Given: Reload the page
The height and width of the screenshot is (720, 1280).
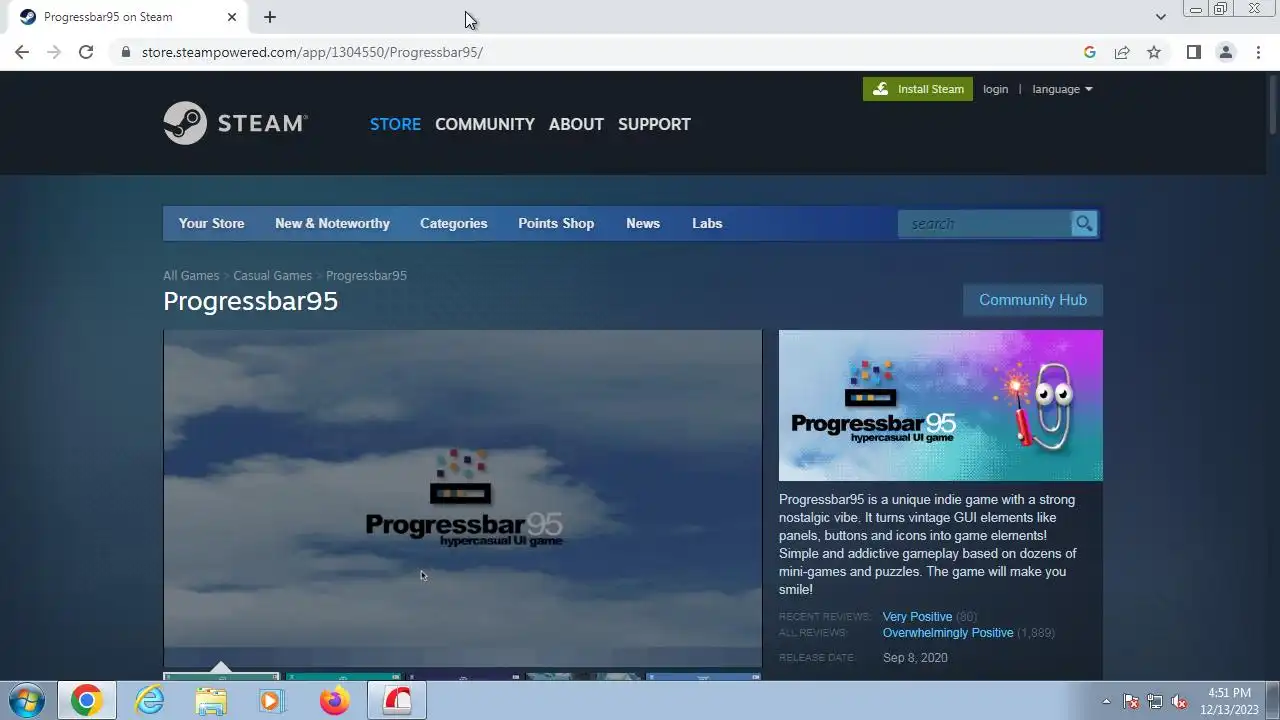Looking at the screenshot, I should click(86, 52).
